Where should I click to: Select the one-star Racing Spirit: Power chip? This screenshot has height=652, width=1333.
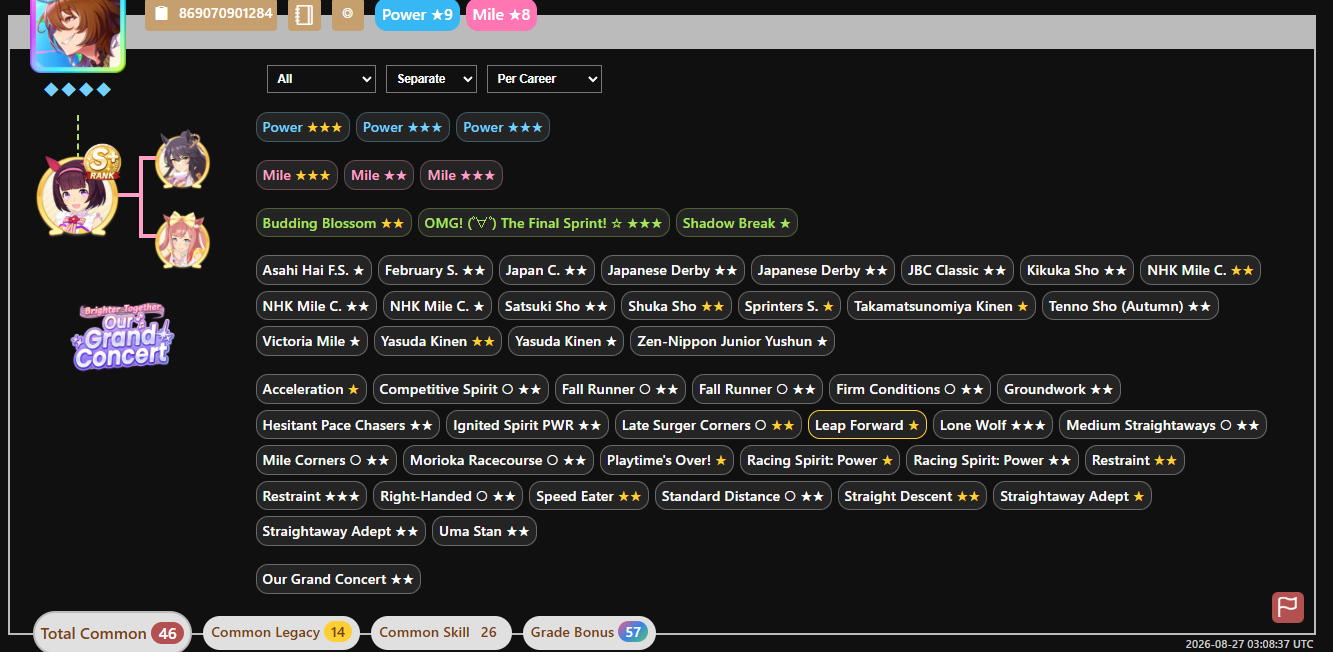pyautogui.click(x=820, y=460)
